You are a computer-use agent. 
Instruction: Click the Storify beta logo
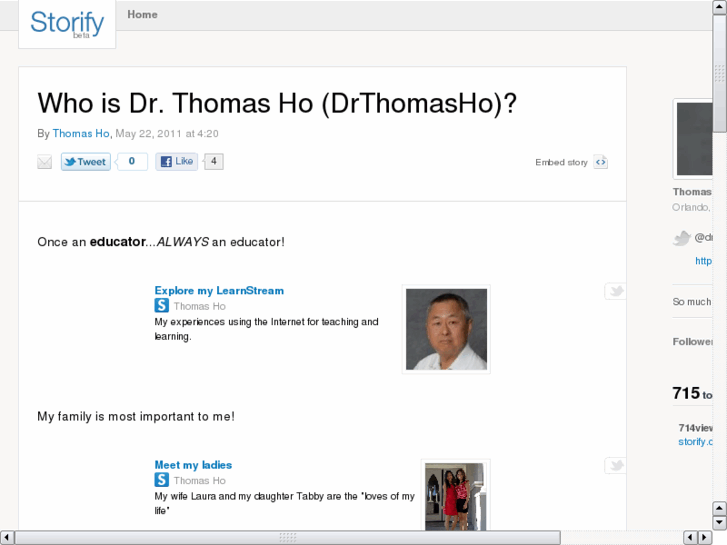[67, 23]
